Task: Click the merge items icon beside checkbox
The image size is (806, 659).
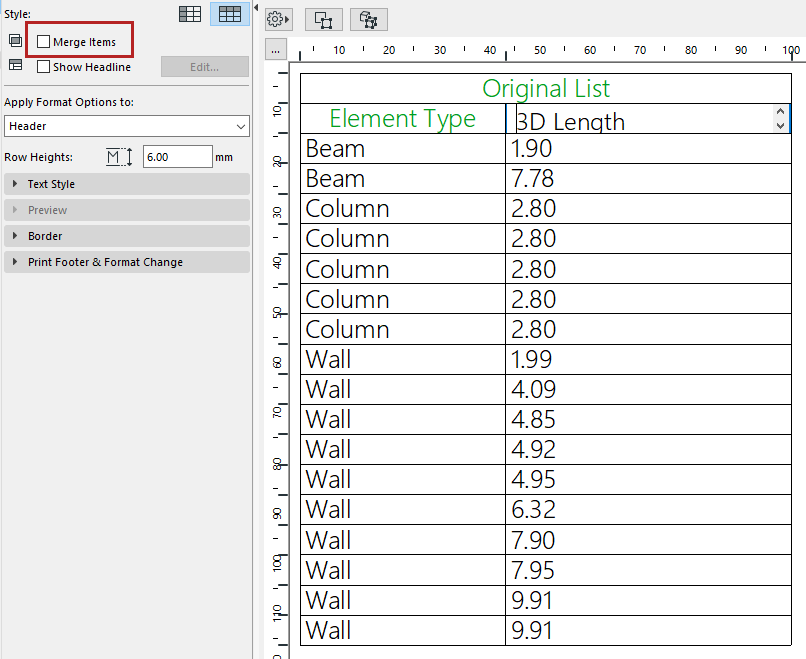Action: [15, 41]
